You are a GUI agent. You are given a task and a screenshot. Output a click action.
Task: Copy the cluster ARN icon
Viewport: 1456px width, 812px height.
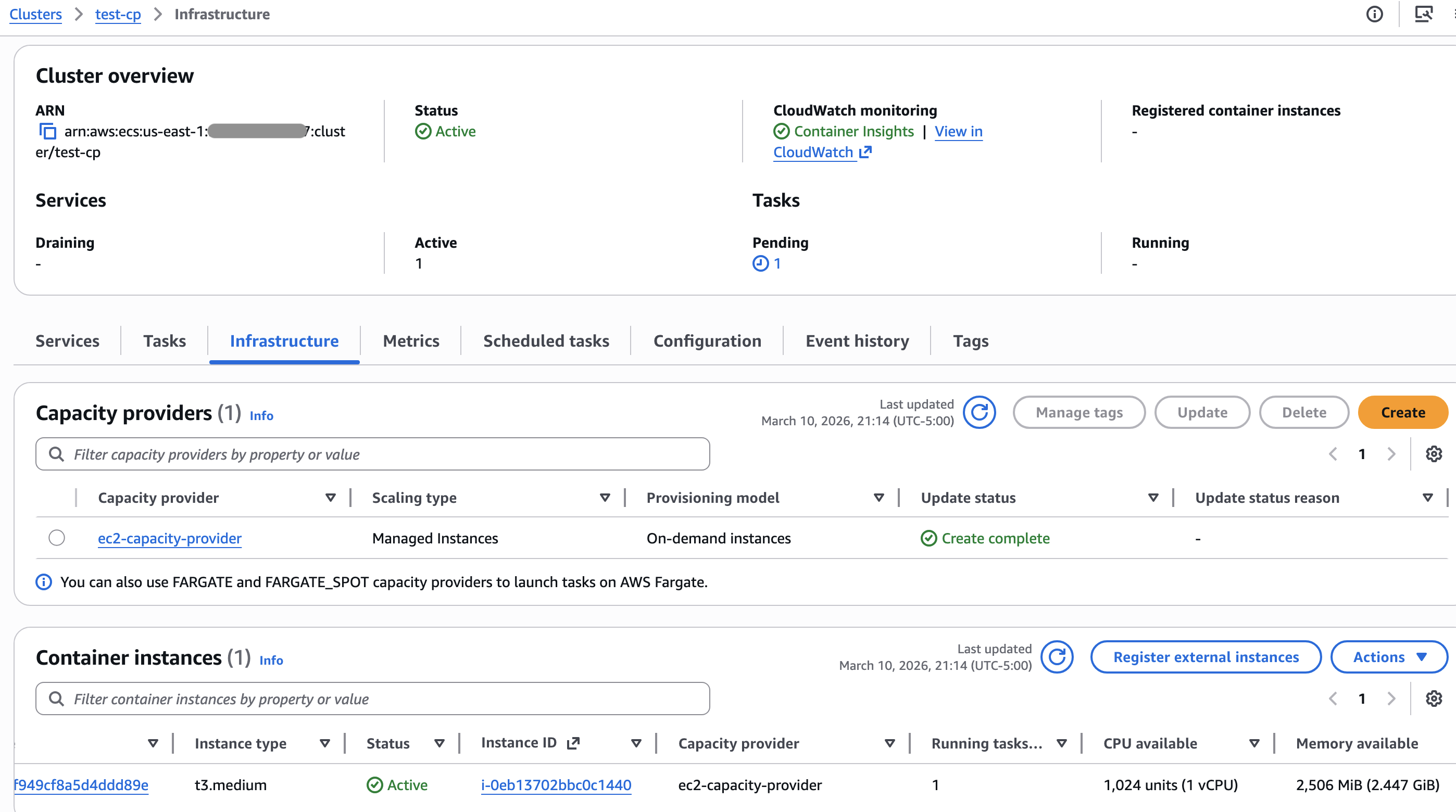[x=47, y=132]
